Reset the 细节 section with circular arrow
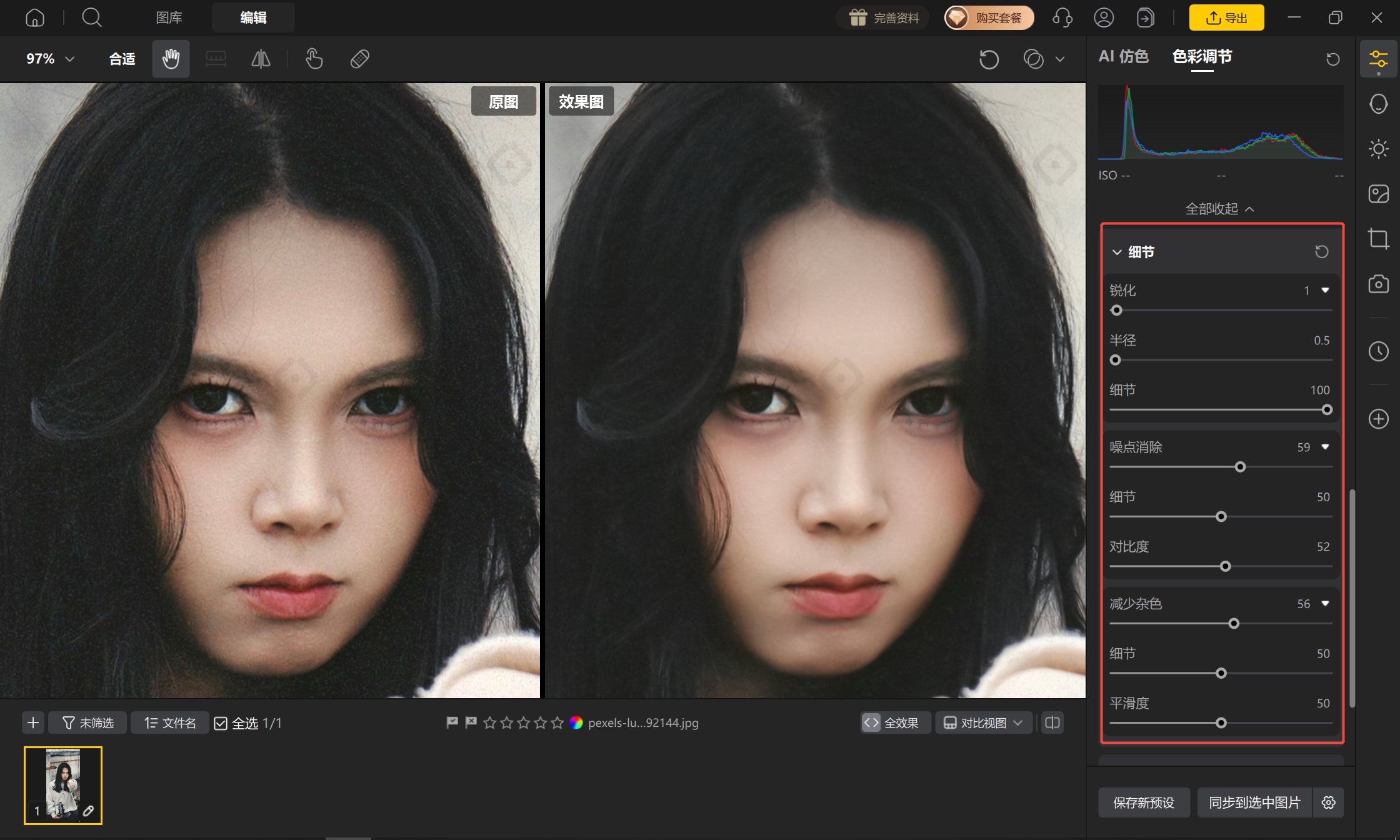 click(x=1321, y=252)
